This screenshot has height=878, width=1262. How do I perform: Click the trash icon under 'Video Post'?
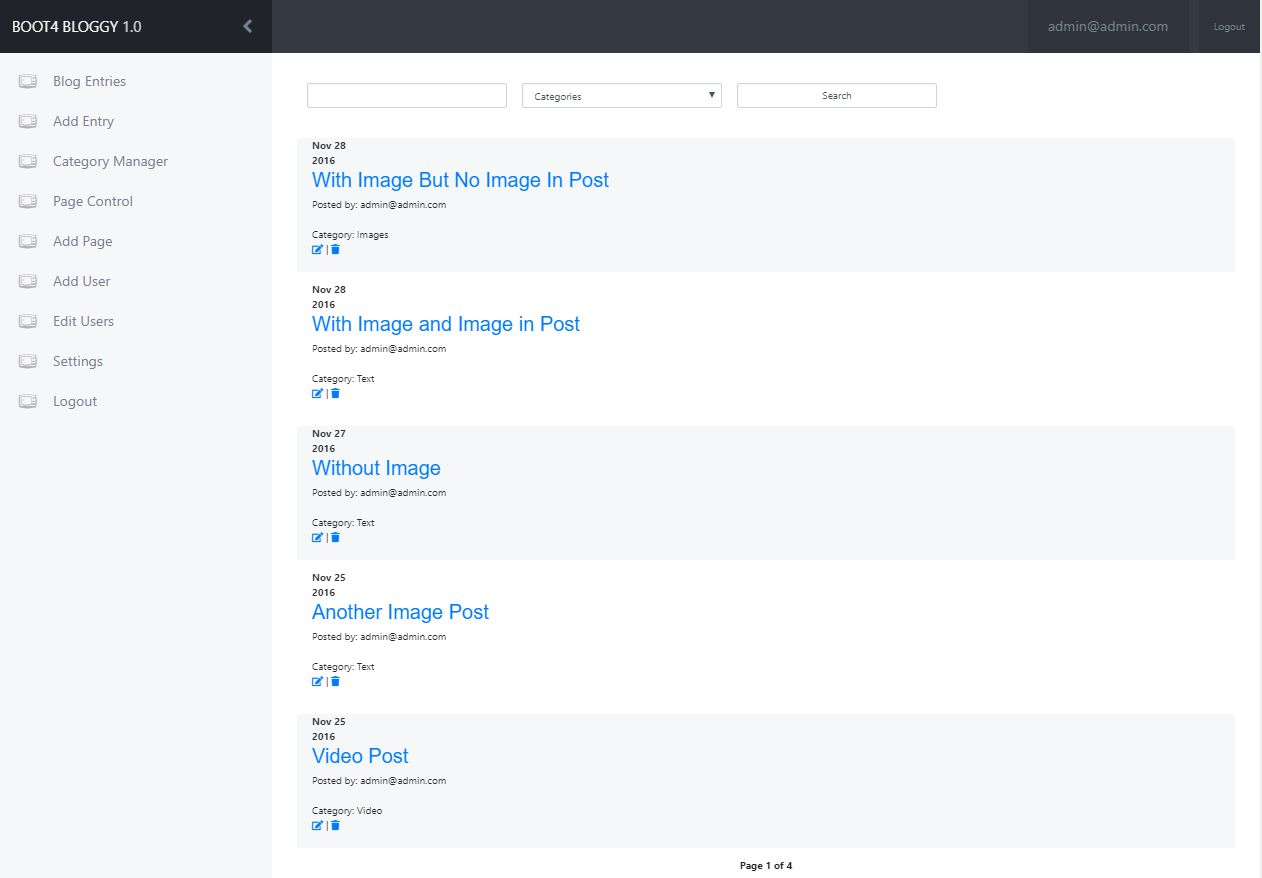pos(336,825)
